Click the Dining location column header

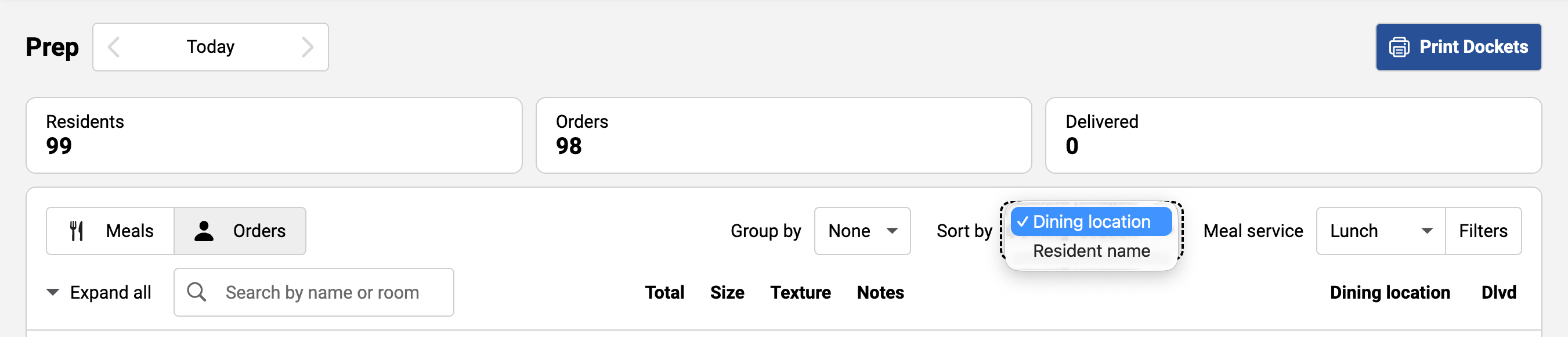click(x=1390, y=292)
